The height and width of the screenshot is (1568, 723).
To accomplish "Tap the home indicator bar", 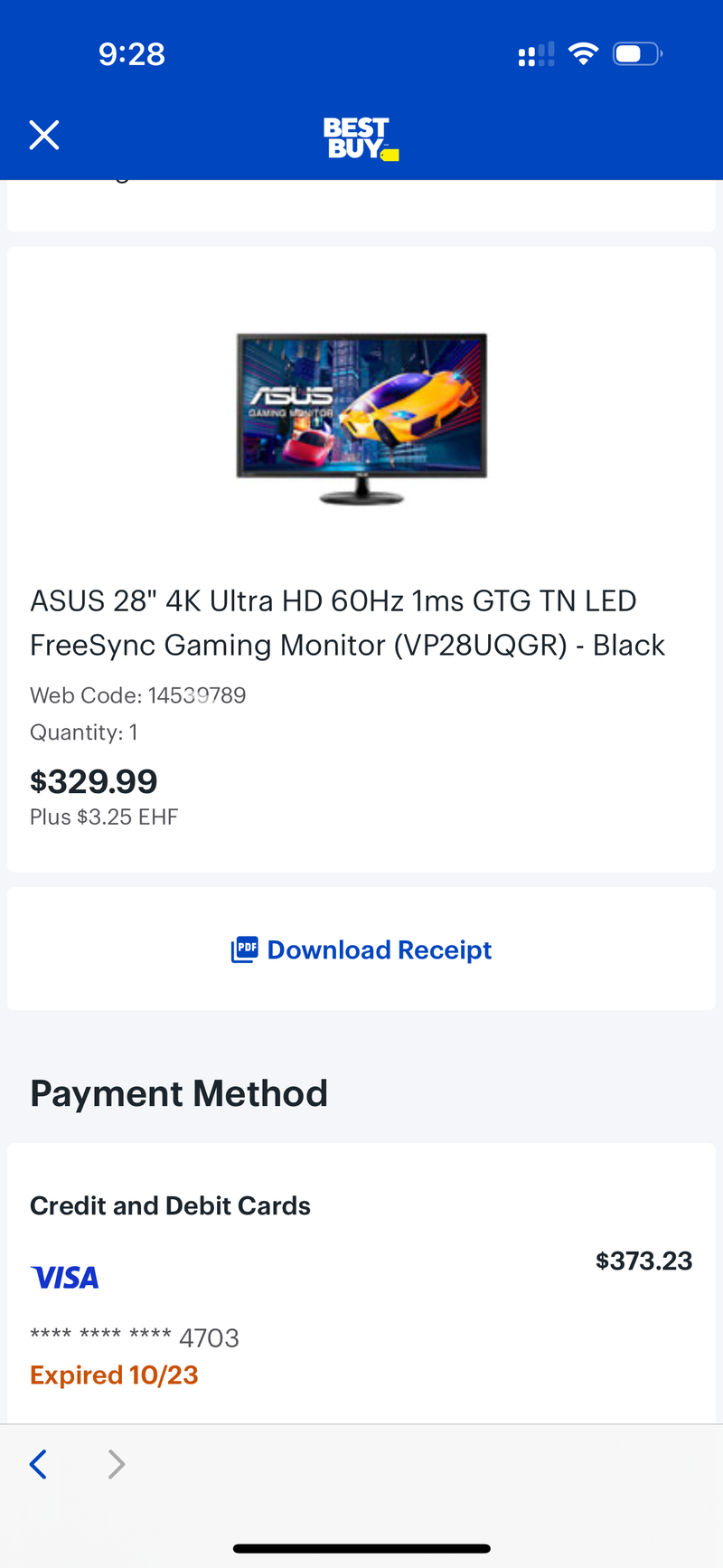I will (x=361, y=1548).
